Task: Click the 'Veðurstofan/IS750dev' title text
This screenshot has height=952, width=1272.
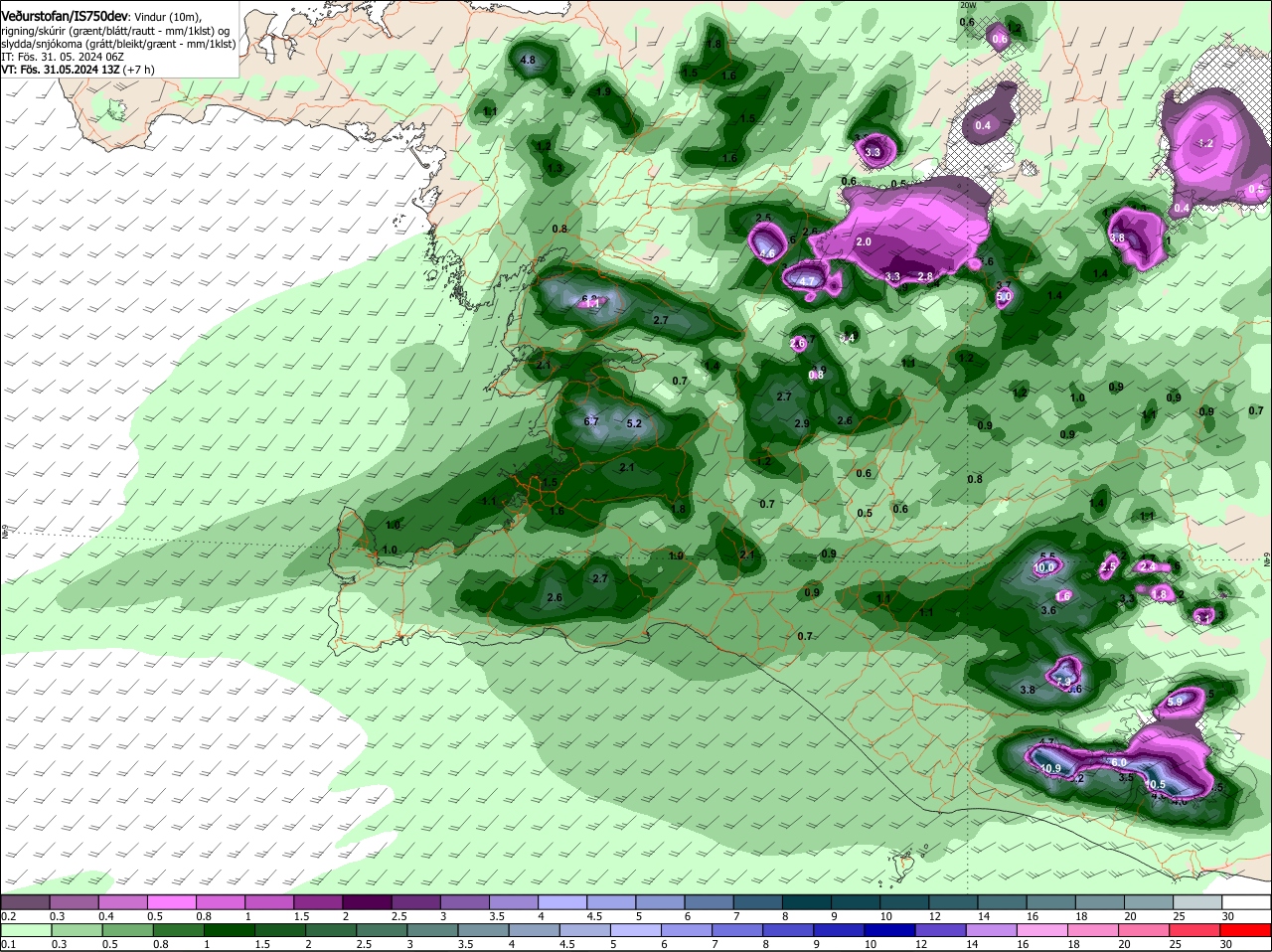Action: (x=64, y=16)
